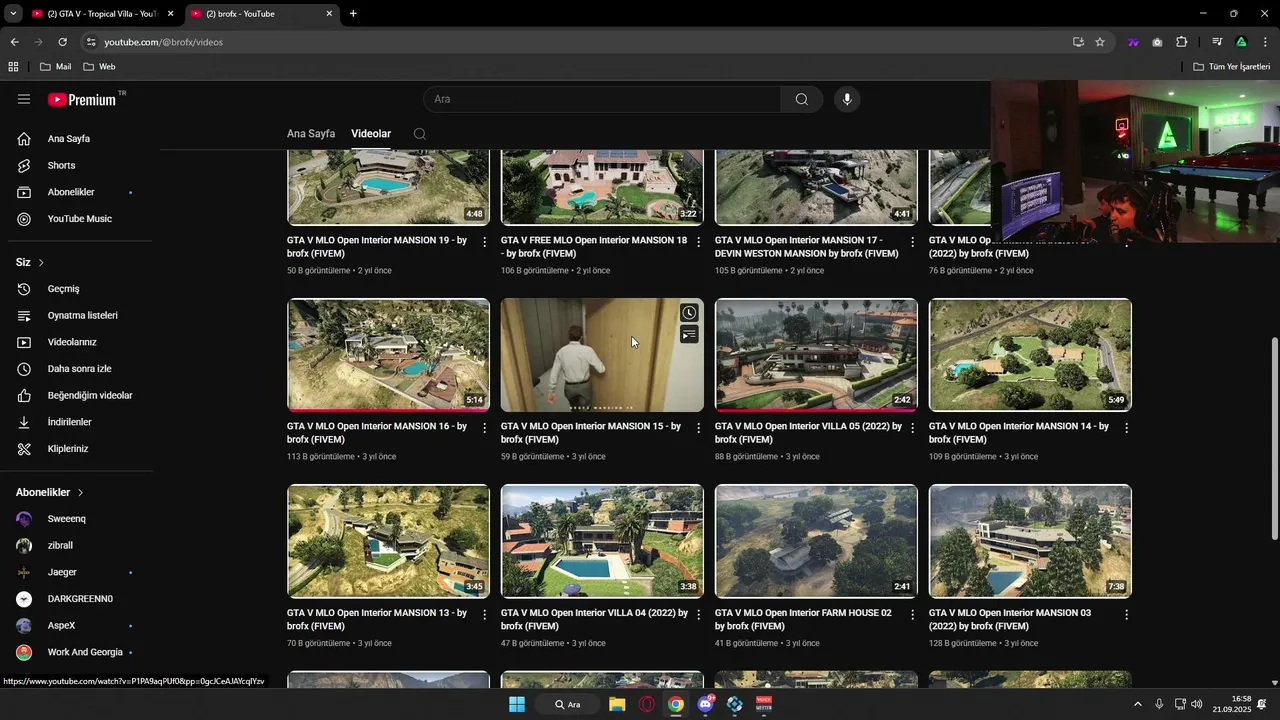Image resolution: width=1280 pixels, height=720 pixels.
Task: Show hidden system tray icons chevron
Action: click(x=1137, y=704)
